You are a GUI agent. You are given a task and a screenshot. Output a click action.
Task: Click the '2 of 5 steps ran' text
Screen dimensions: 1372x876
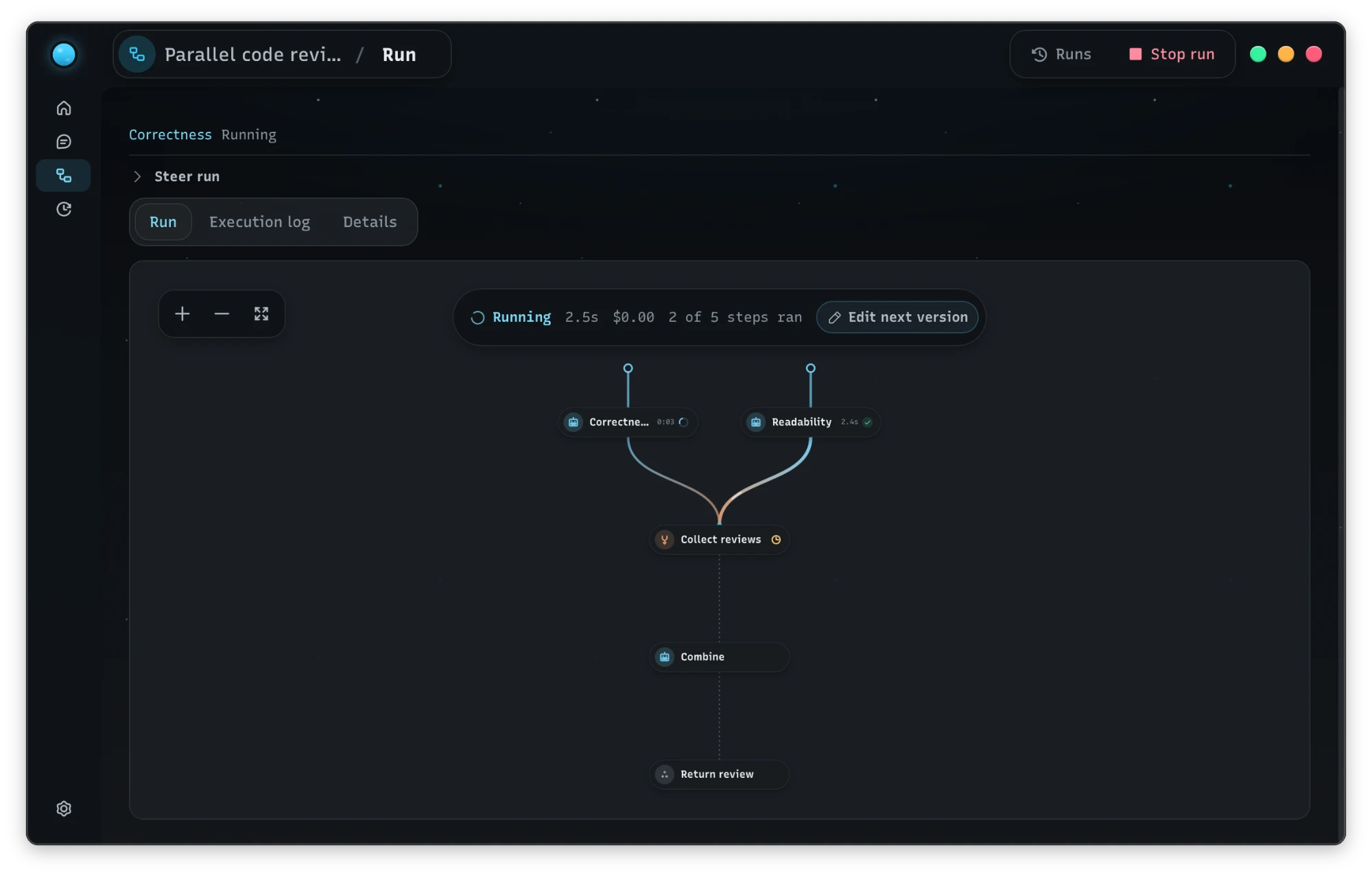(735, 318)
